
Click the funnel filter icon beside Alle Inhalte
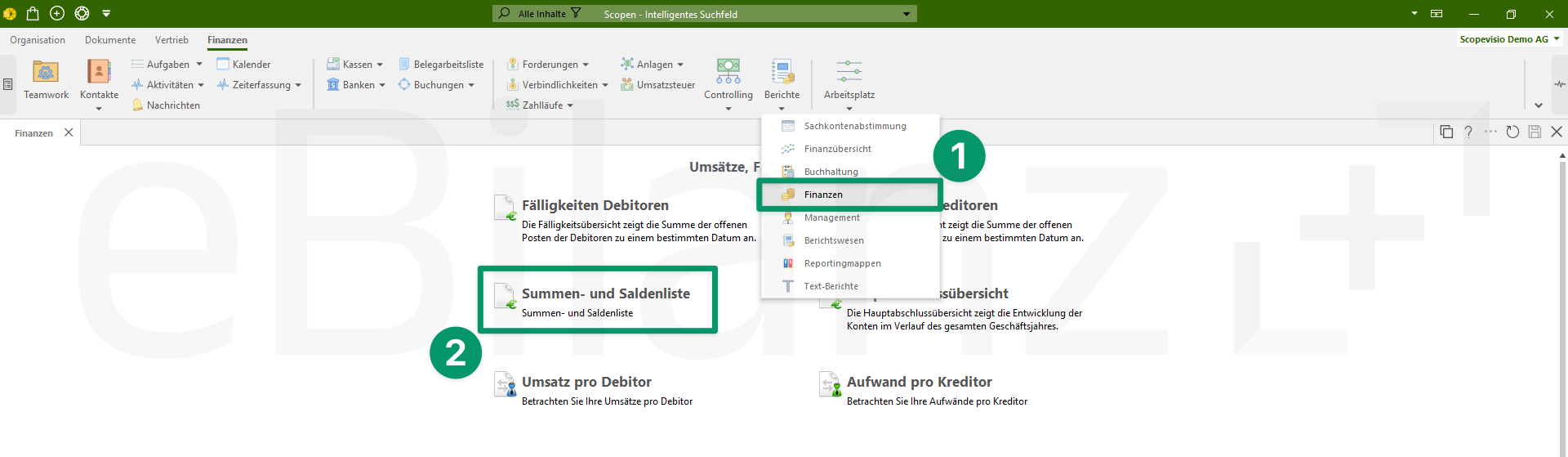tap(576, 13)
